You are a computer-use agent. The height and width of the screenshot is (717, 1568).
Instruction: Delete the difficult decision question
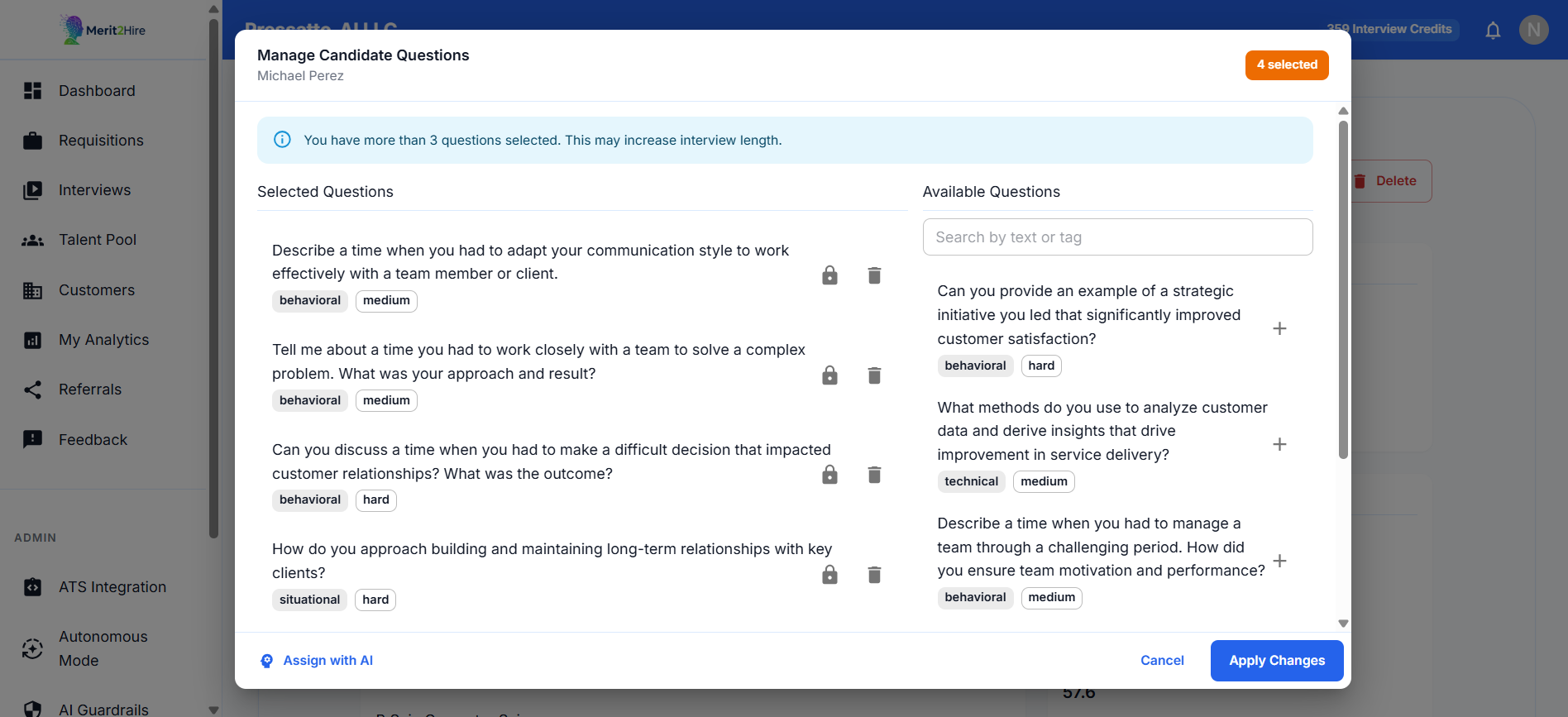(x=874, y=475)
